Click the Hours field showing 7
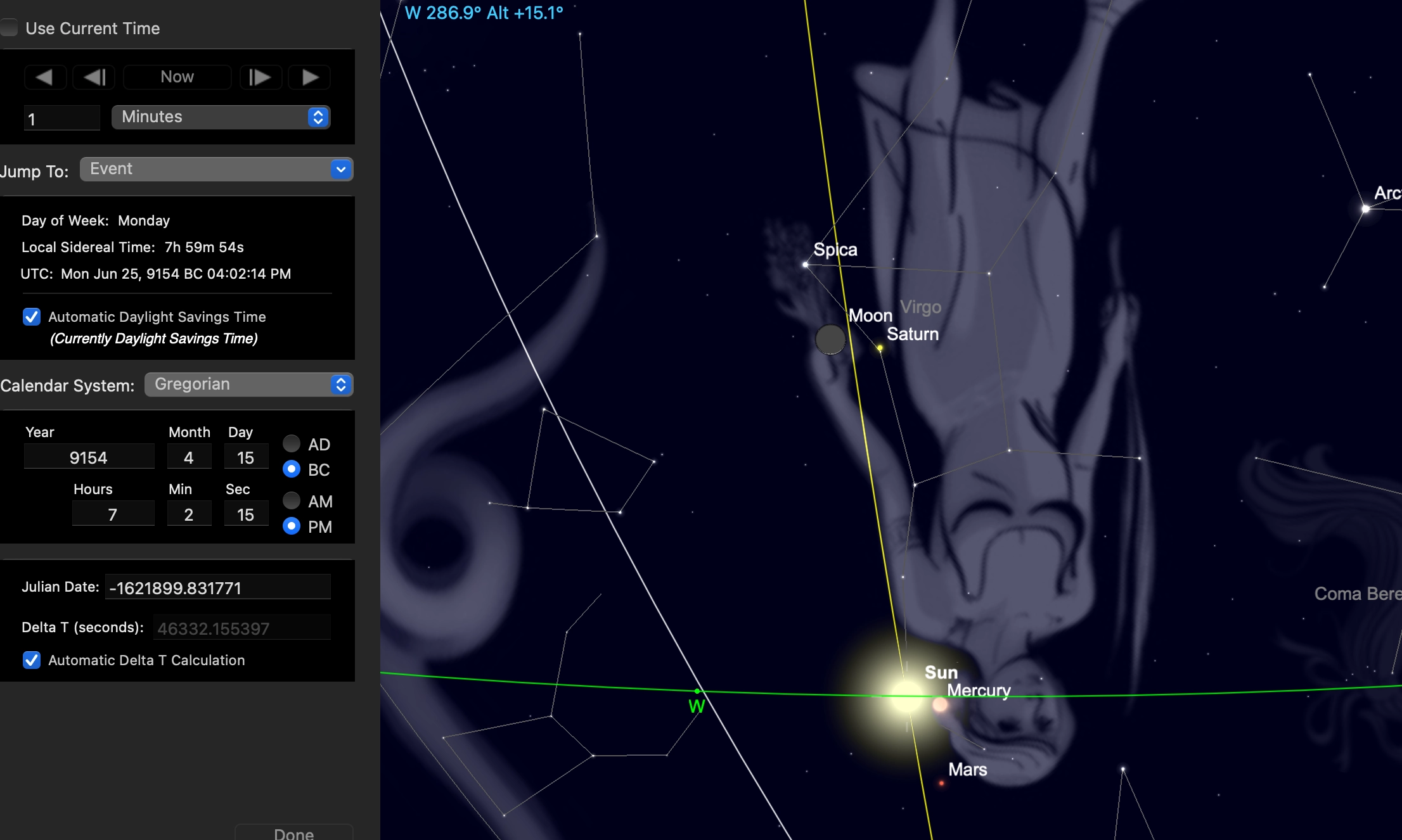This screenshot has height=840, width=1402. pyautogui.click(x=113, y=514)
